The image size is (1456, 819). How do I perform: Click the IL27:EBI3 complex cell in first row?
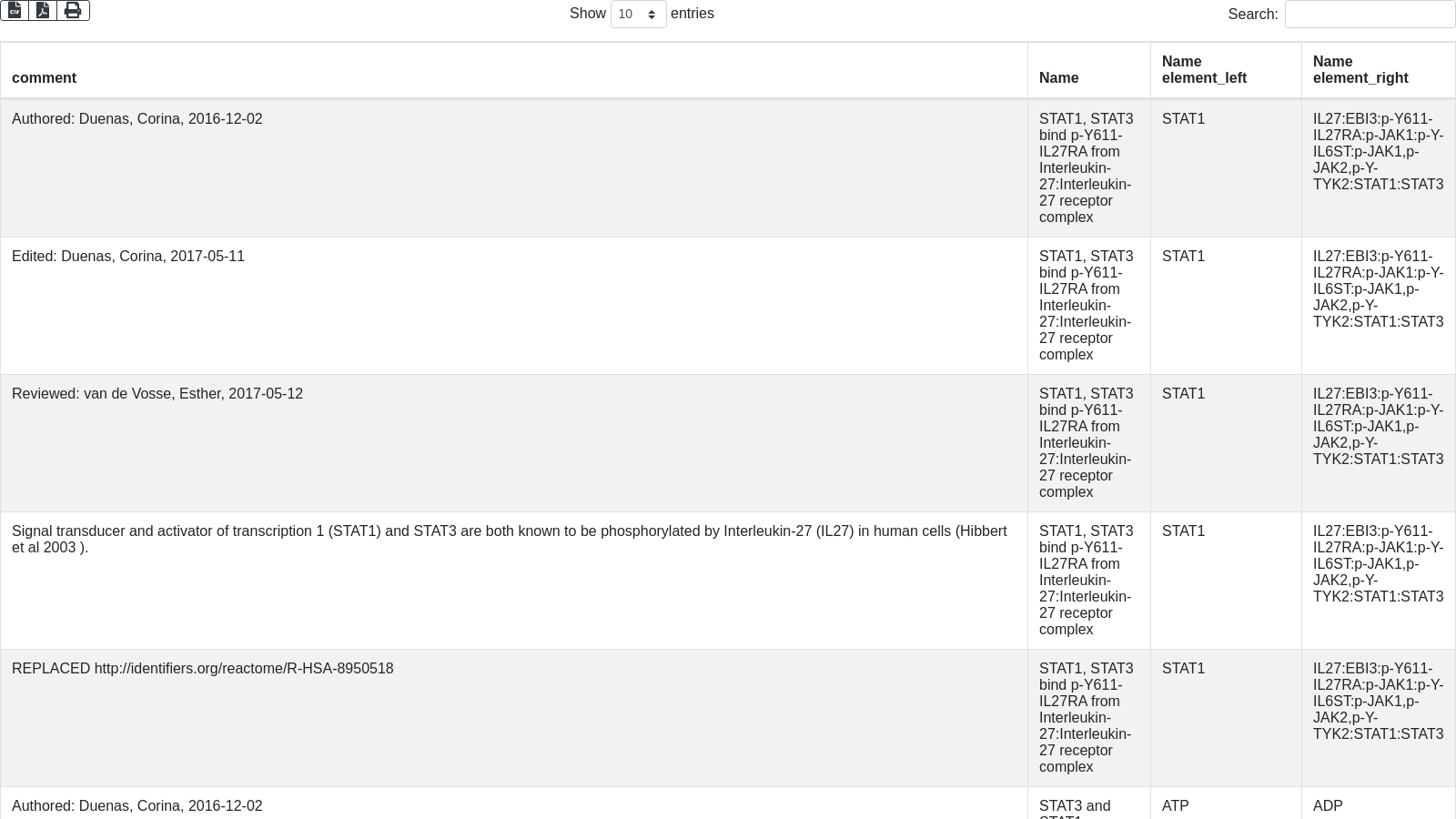point(1378,152)
